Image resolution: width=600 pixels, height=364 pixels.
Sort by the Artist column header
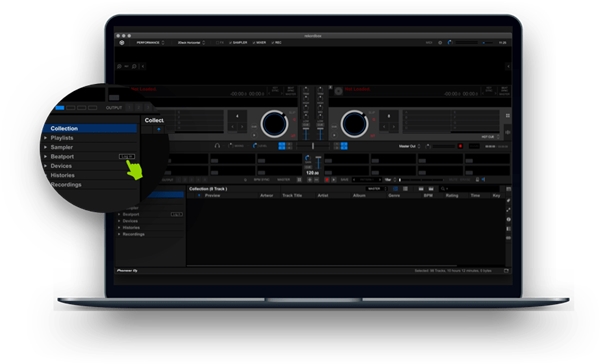tap(323, 196)
